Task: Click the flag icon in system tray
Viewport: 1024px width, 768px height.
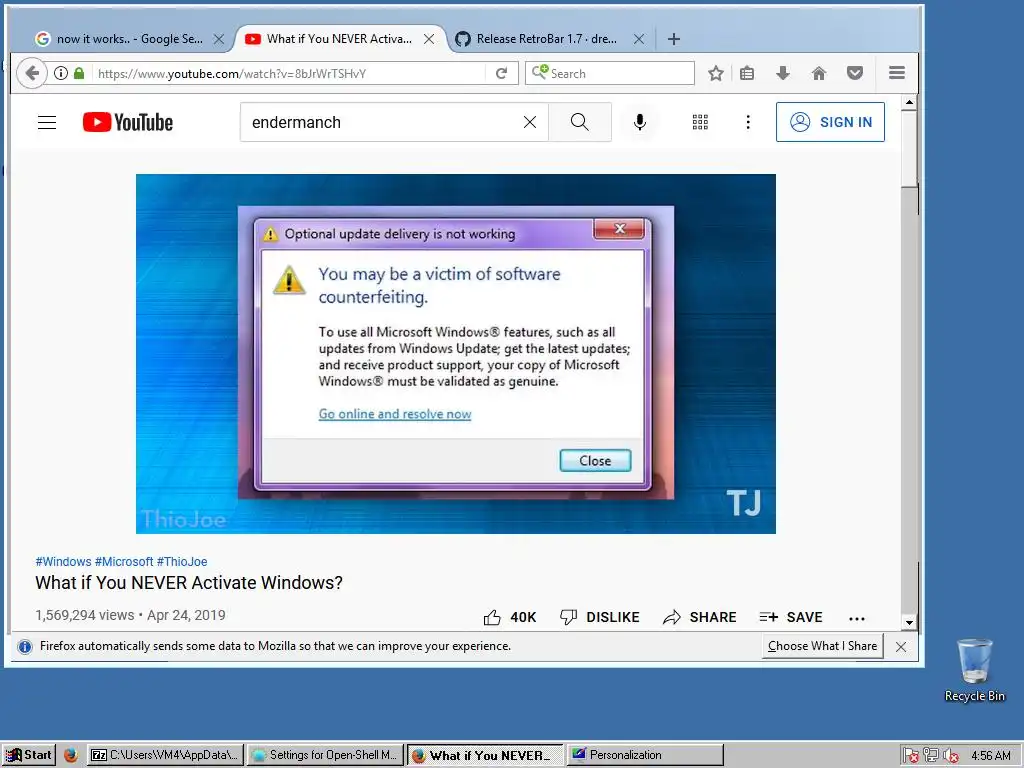Action: pyautogui.click(x=910, y=756)
